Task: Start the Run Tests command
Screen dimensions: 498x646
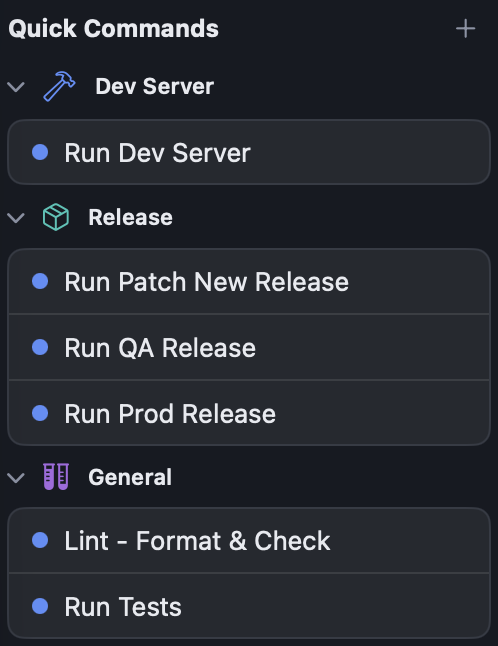Action: pos(249,606)
